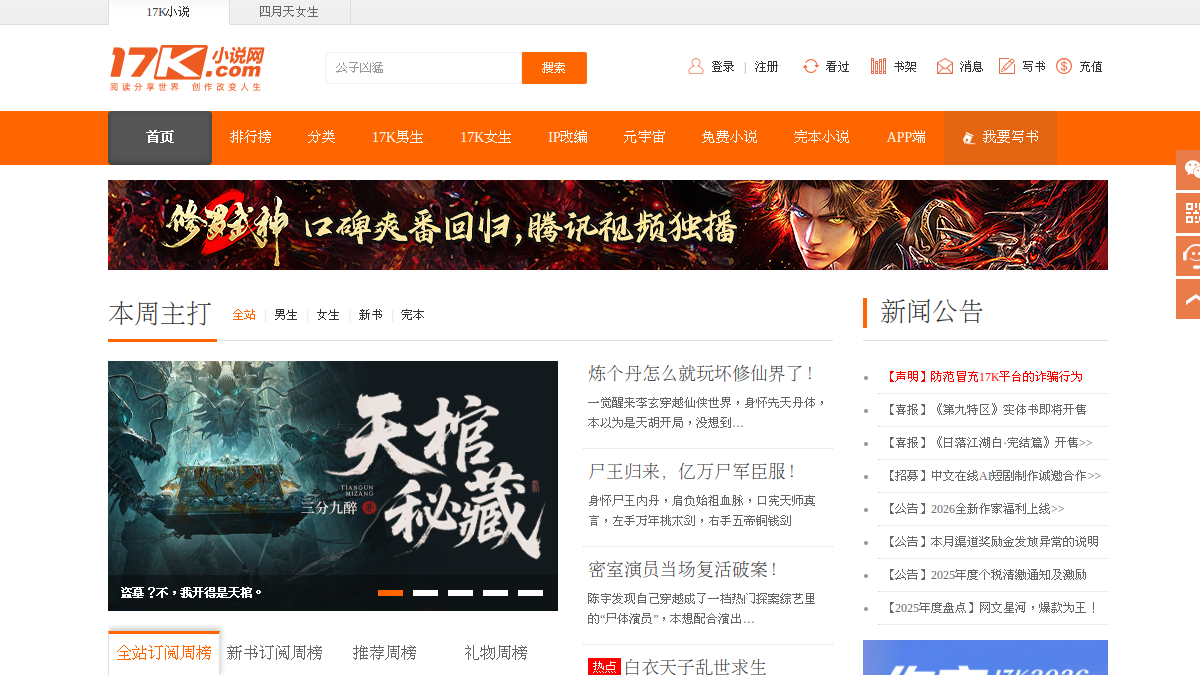
Task: Click the 登录 link
Action: click(x=723, y=67)
